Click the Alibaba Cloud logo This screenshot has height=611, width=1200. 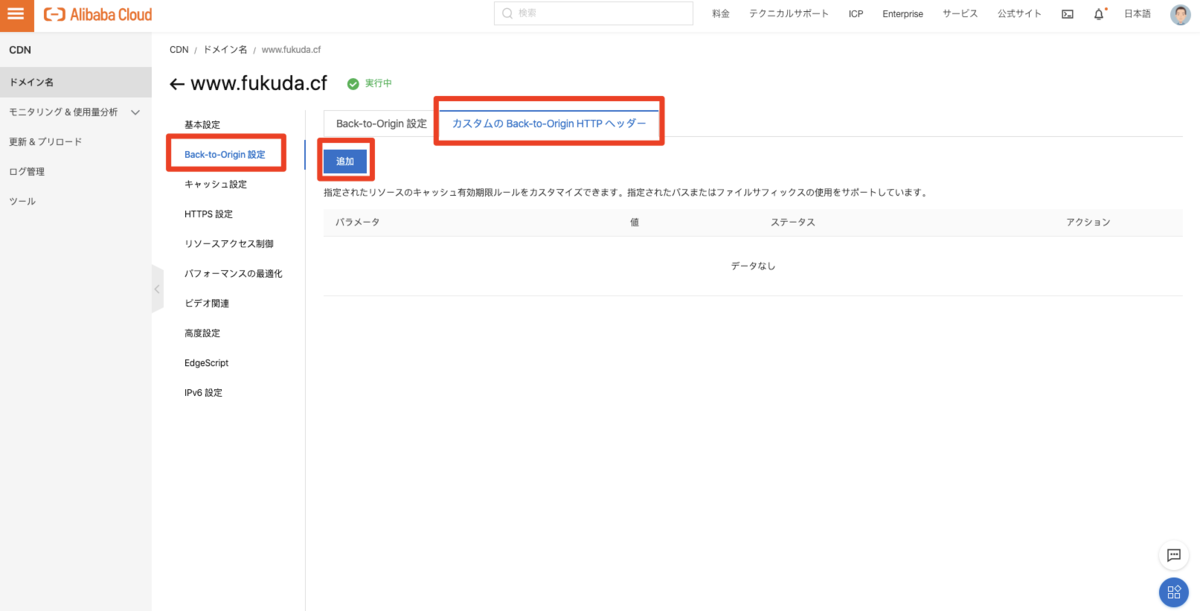(x=98, y=14)
